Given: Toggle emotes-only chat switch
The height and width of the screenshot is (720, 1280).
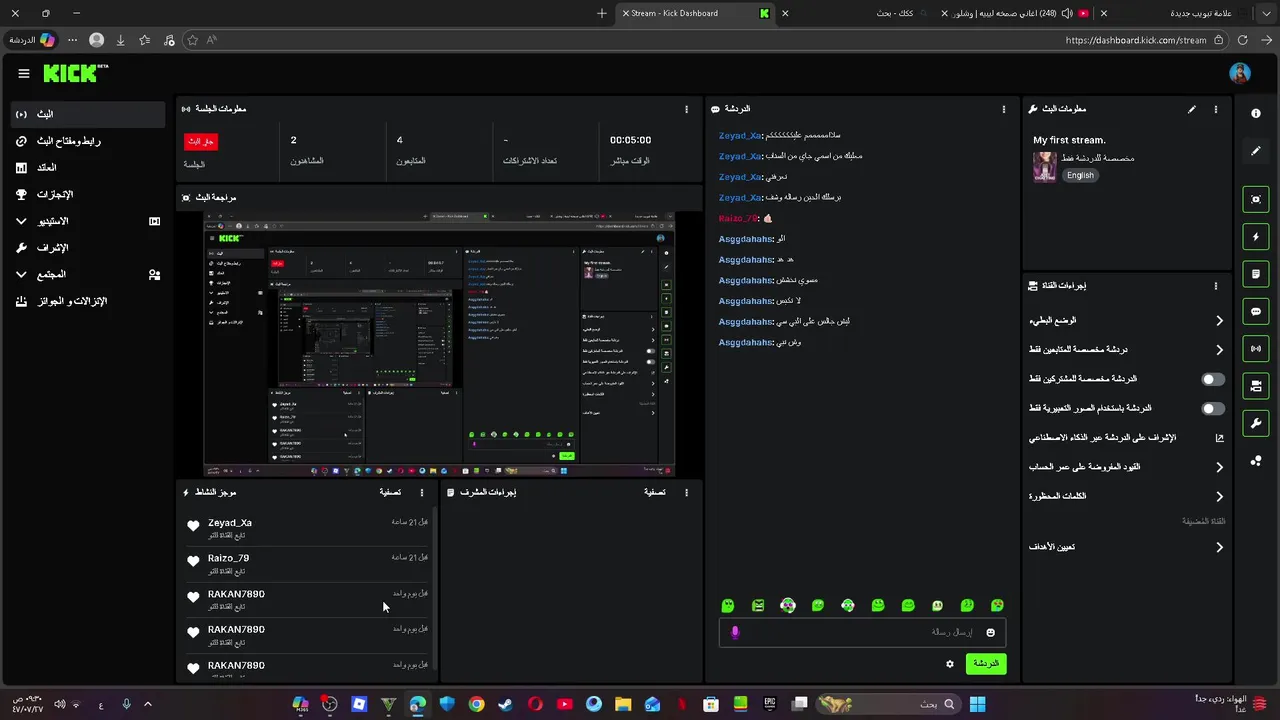Looking at the screenshot, I should coord(1213,408).
